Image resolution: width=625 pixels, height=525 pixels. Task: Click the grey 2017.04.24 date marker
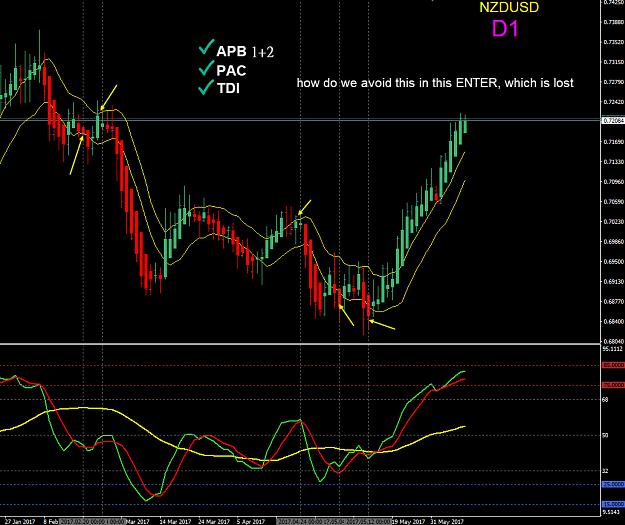point(302,521)
